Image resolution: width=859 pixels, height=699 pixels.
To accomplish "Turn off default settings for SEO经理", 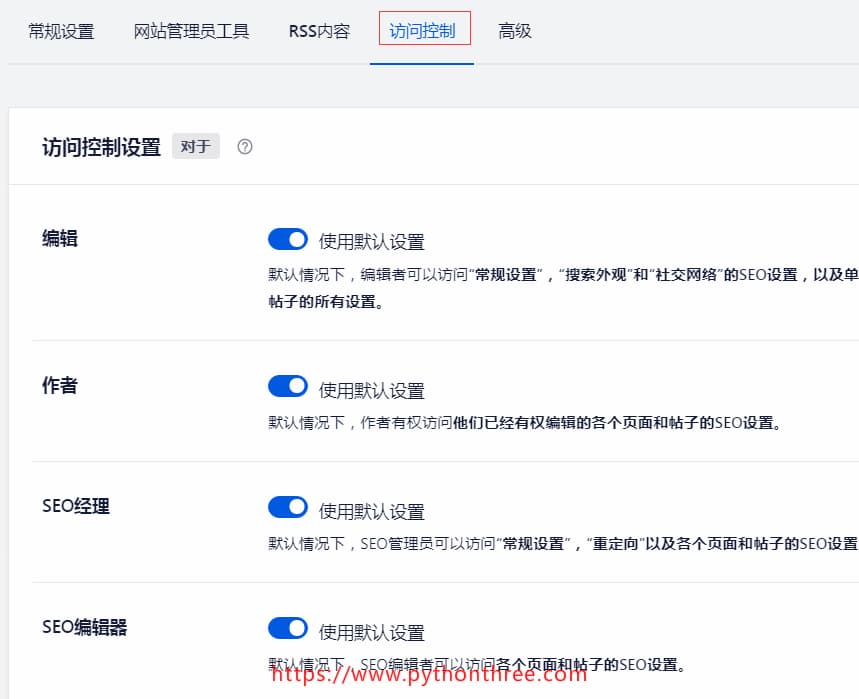I will coord(288,508).
